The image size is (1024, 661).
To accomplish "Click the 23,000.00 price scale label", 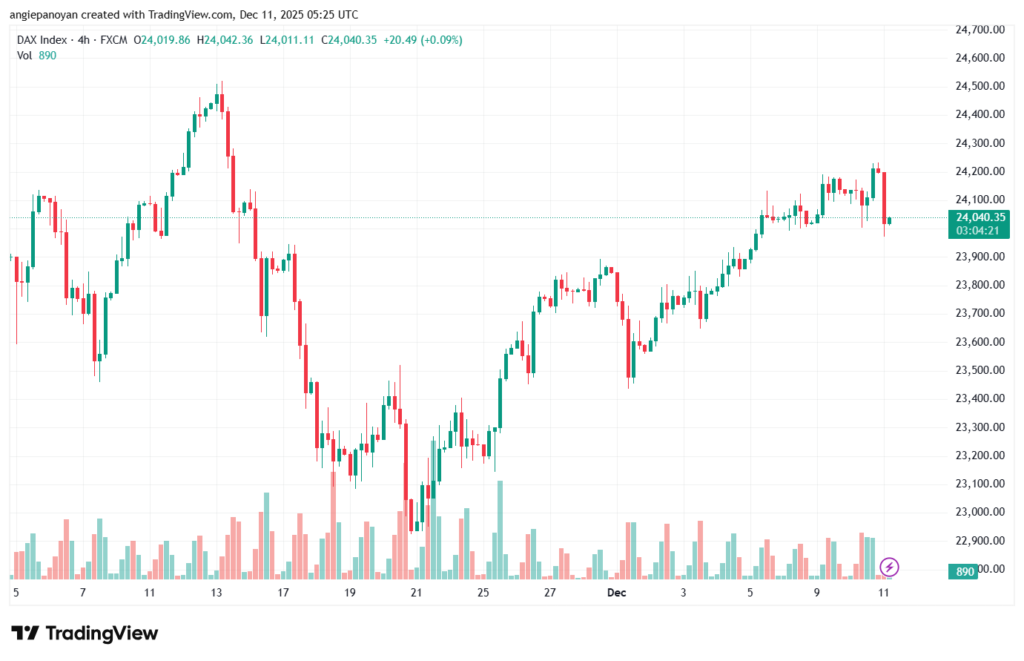I will [x=980, y=512].
